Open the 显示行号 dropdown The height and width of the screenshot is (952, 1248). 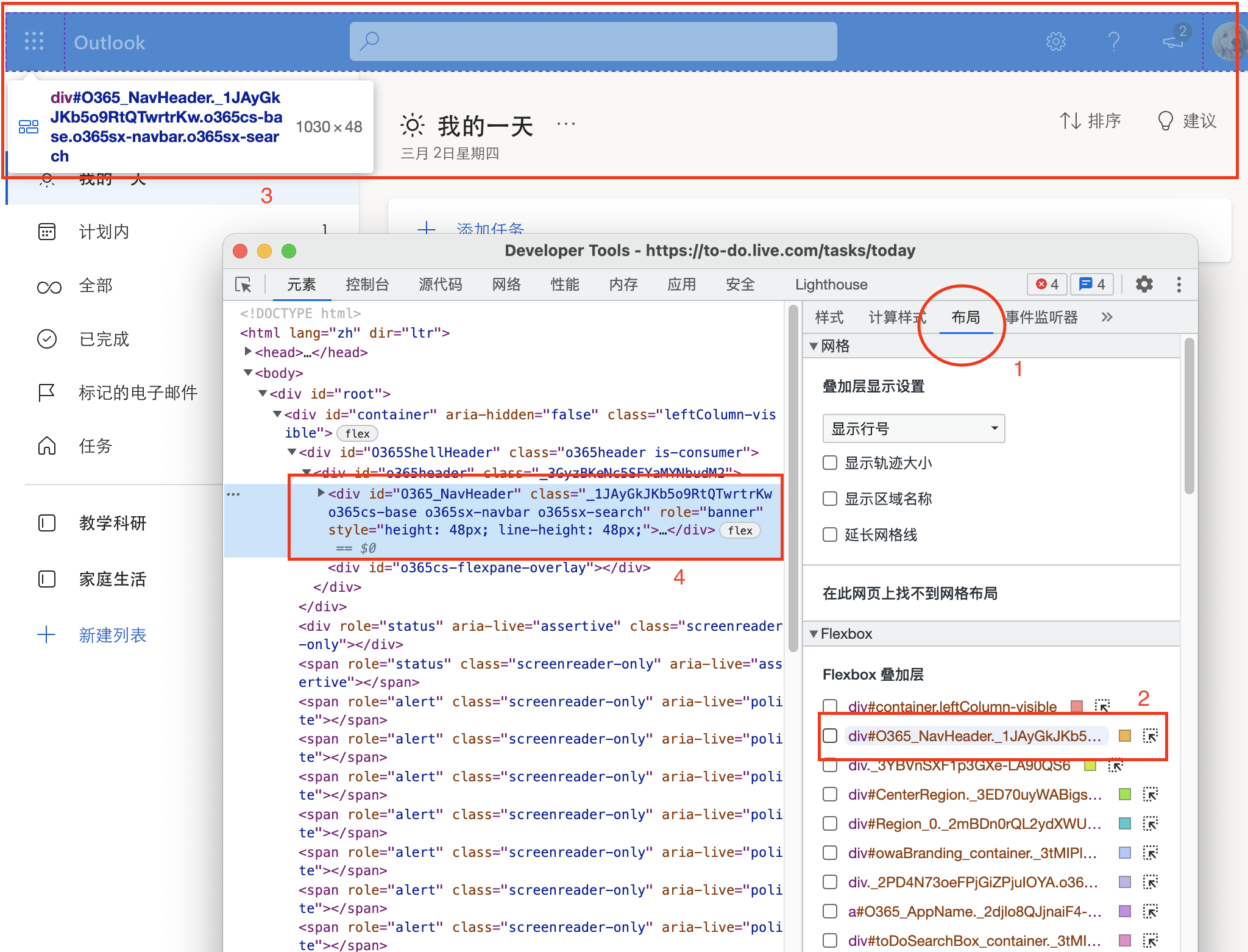click(x=913, y=428)
